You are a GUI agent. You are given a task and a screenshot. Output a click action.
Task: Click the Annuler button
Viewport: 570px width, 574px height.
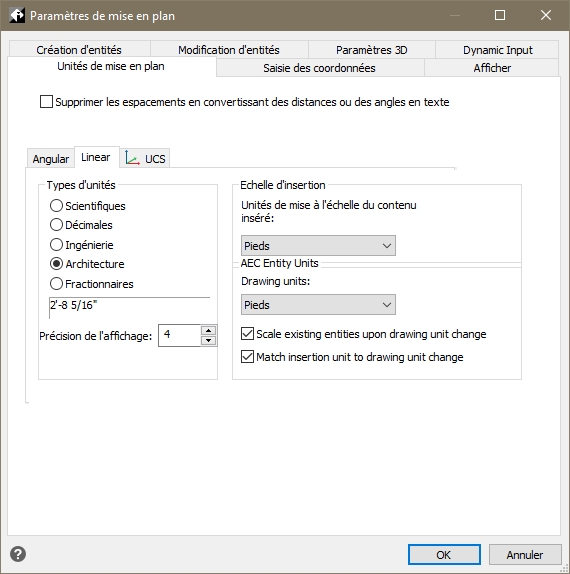pos(525,555)
